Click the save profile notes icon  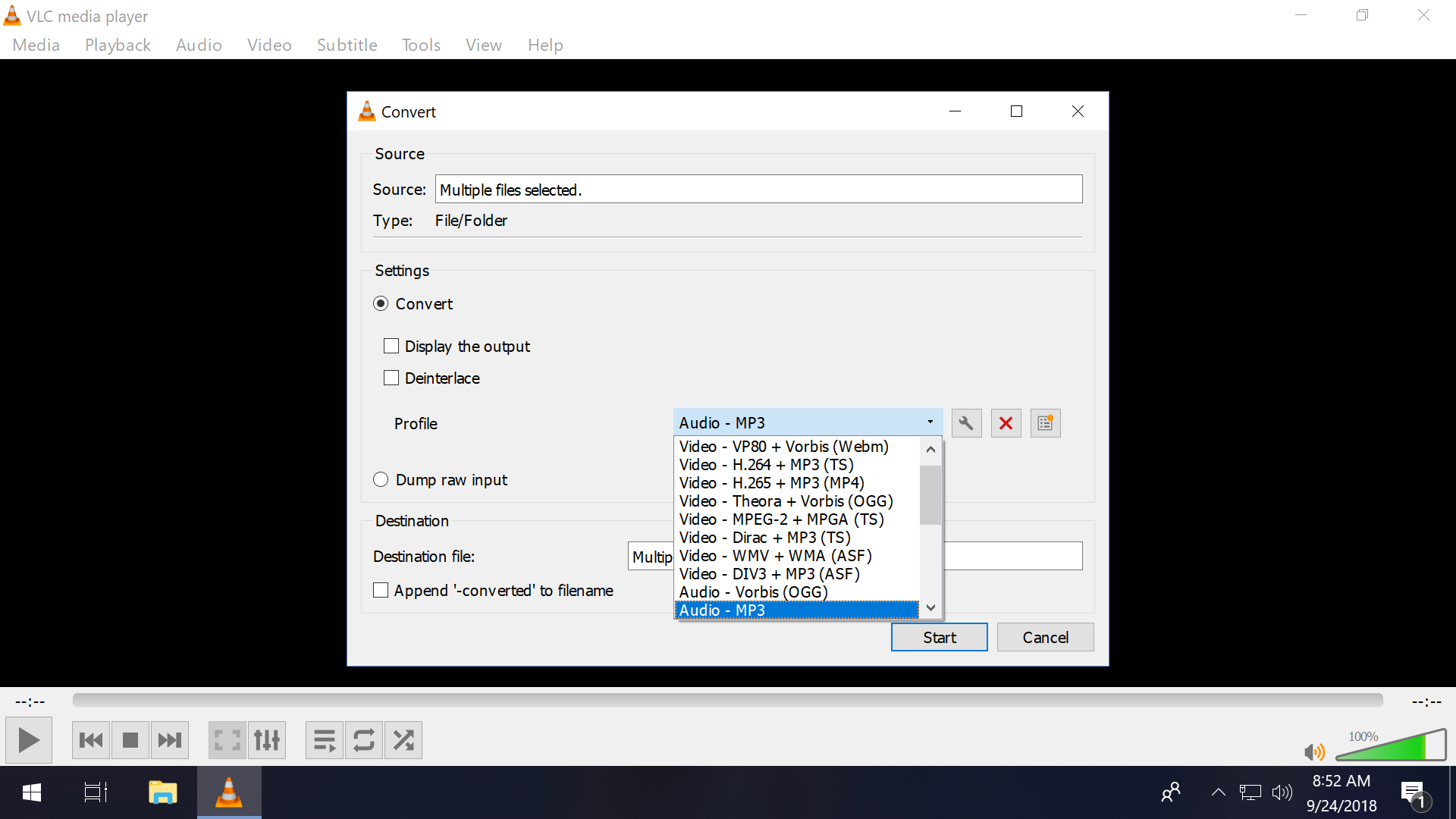coord(1045,423)
